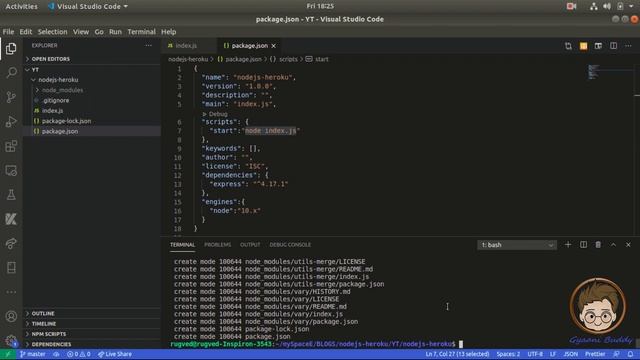Close the package.json editor tab
This screenshot has width=640, height=360.
click(273, 46)
